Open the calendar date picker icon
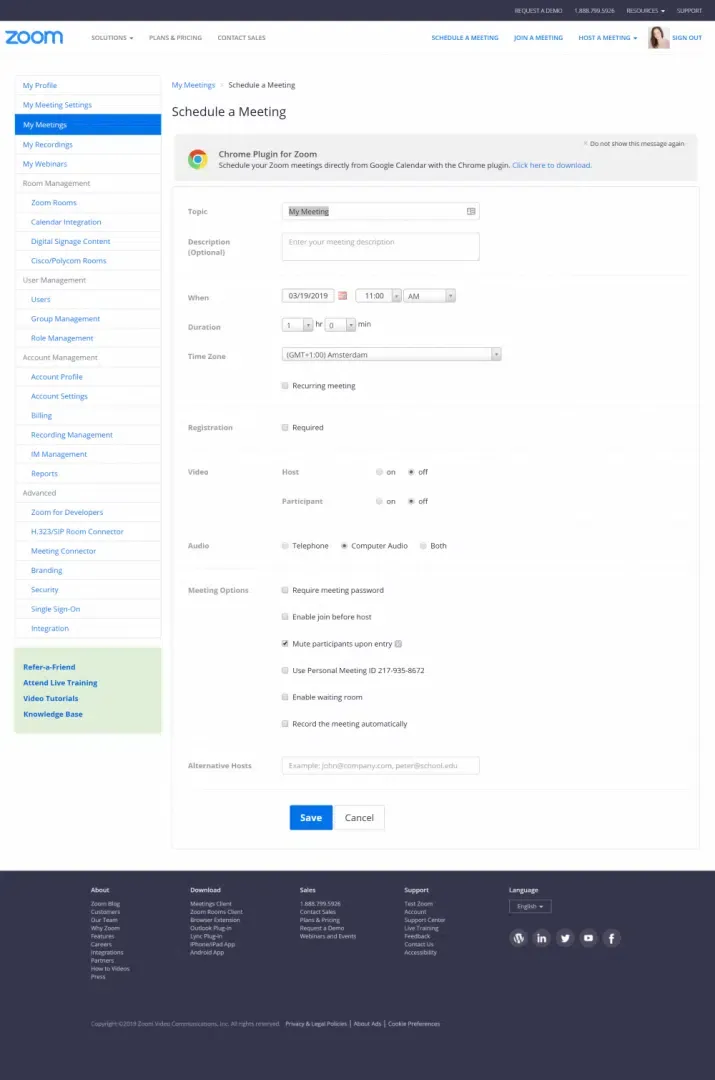 pos(342,296)
